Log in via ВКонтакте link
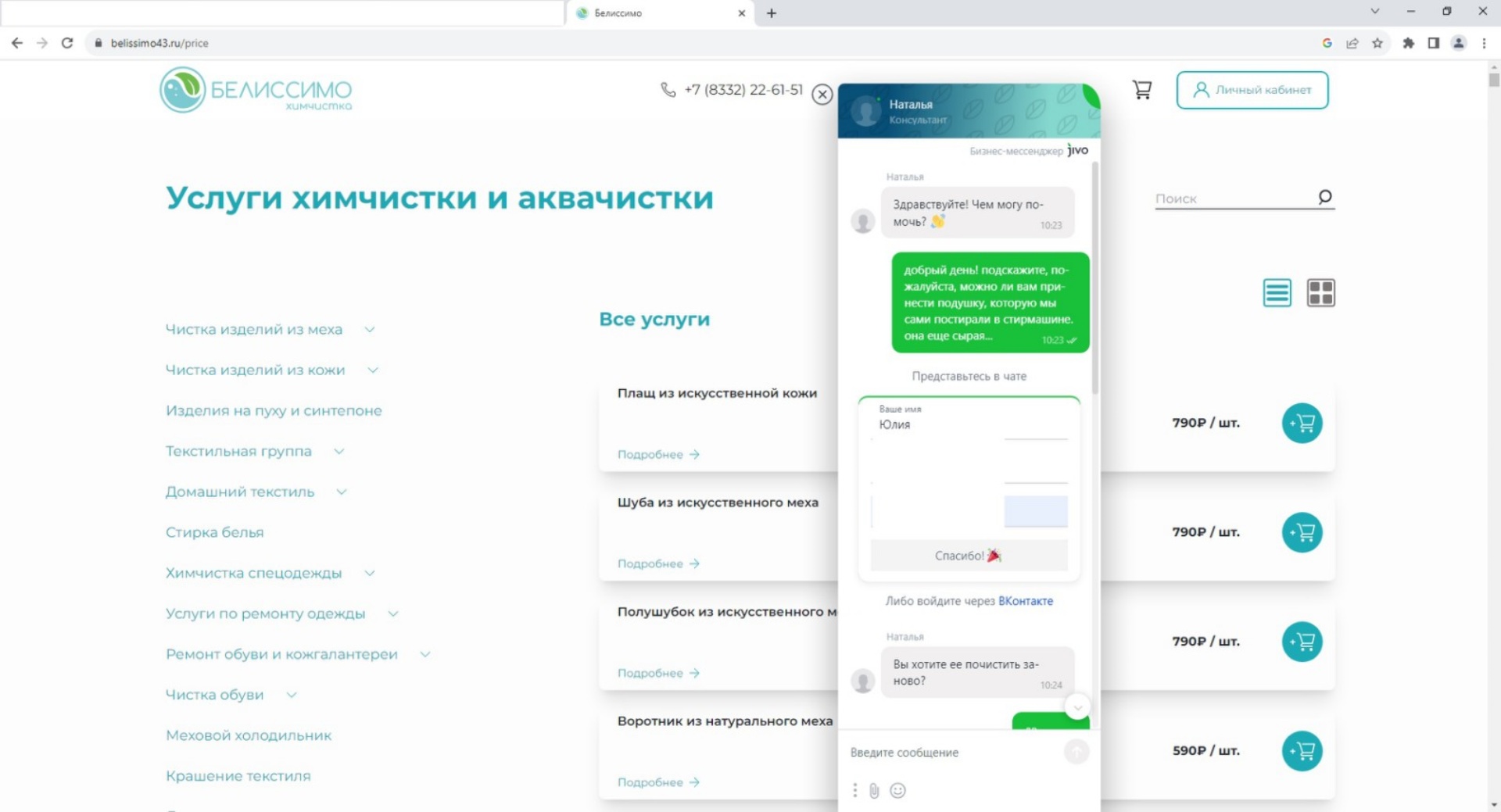 1026,601
